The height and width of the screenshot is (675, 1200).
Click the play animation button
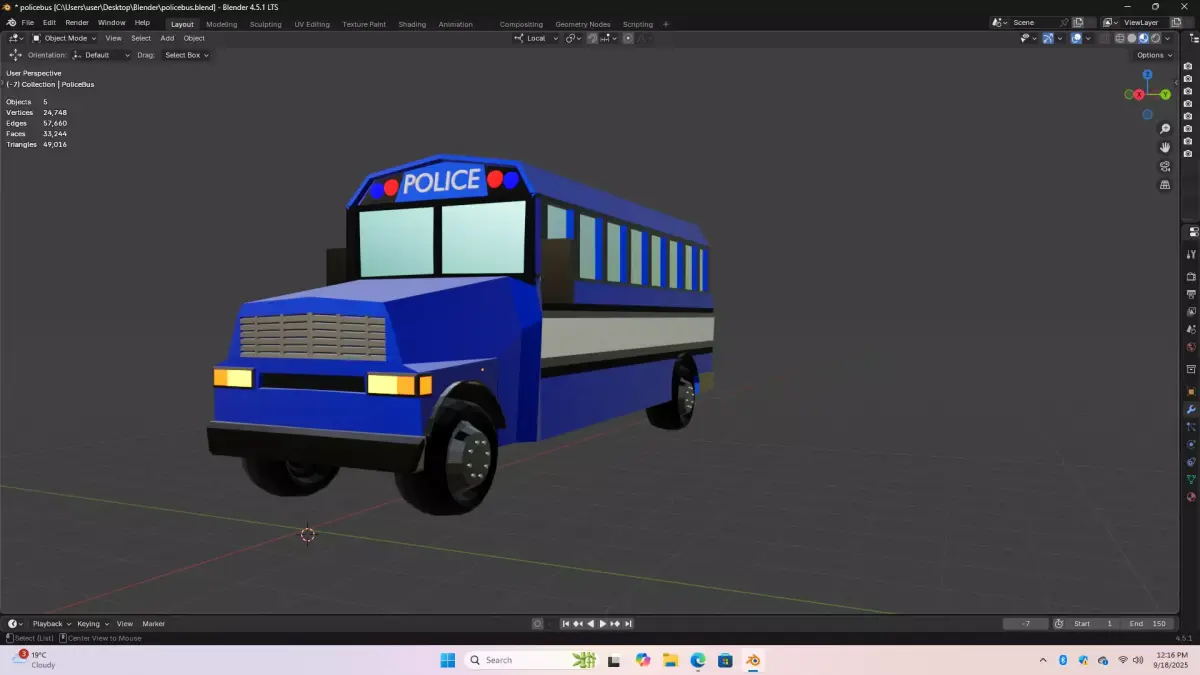(x=603, y=624)
